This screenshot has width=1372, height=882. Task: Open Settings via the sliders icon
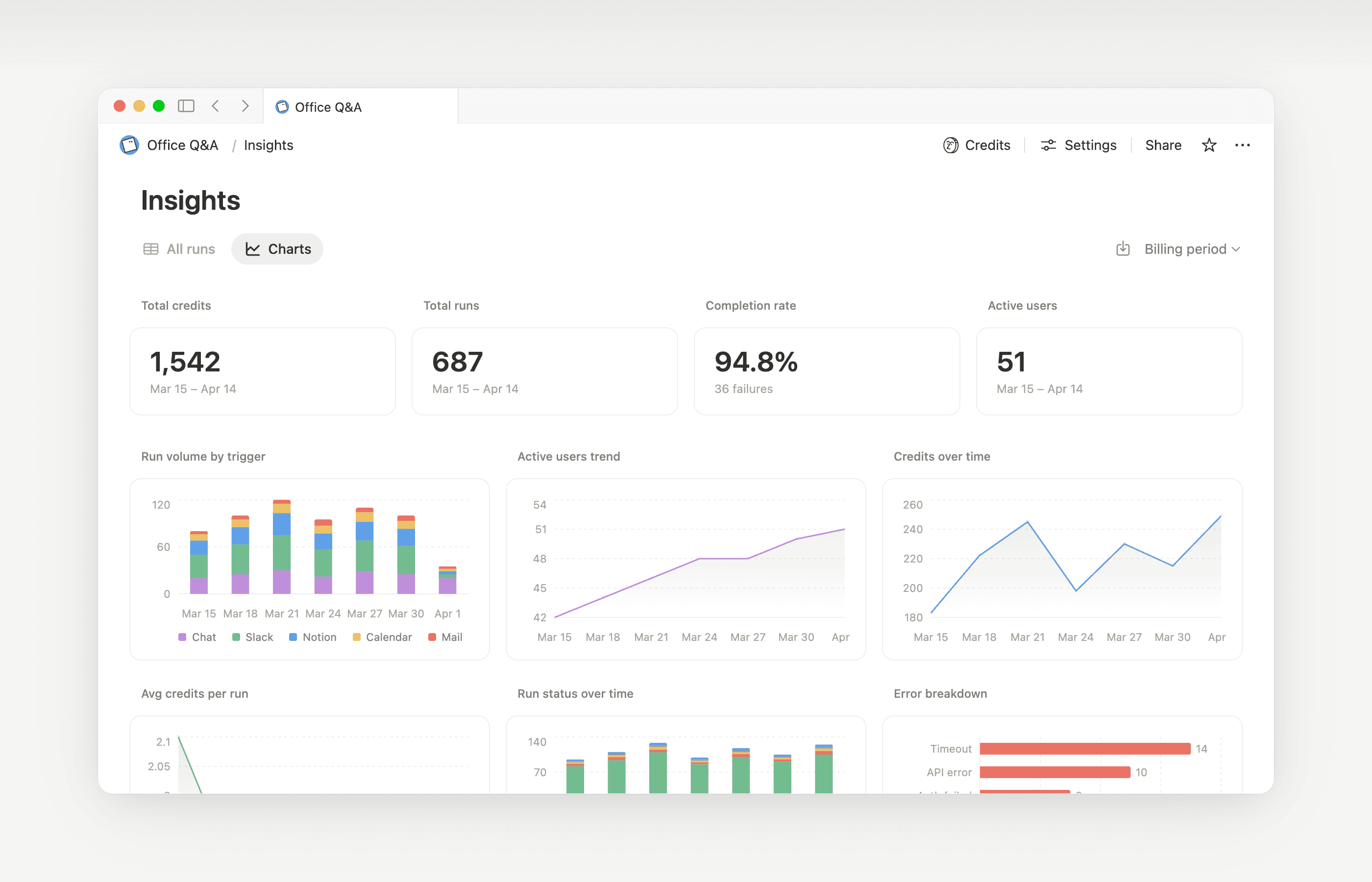tap(1048, 146)
